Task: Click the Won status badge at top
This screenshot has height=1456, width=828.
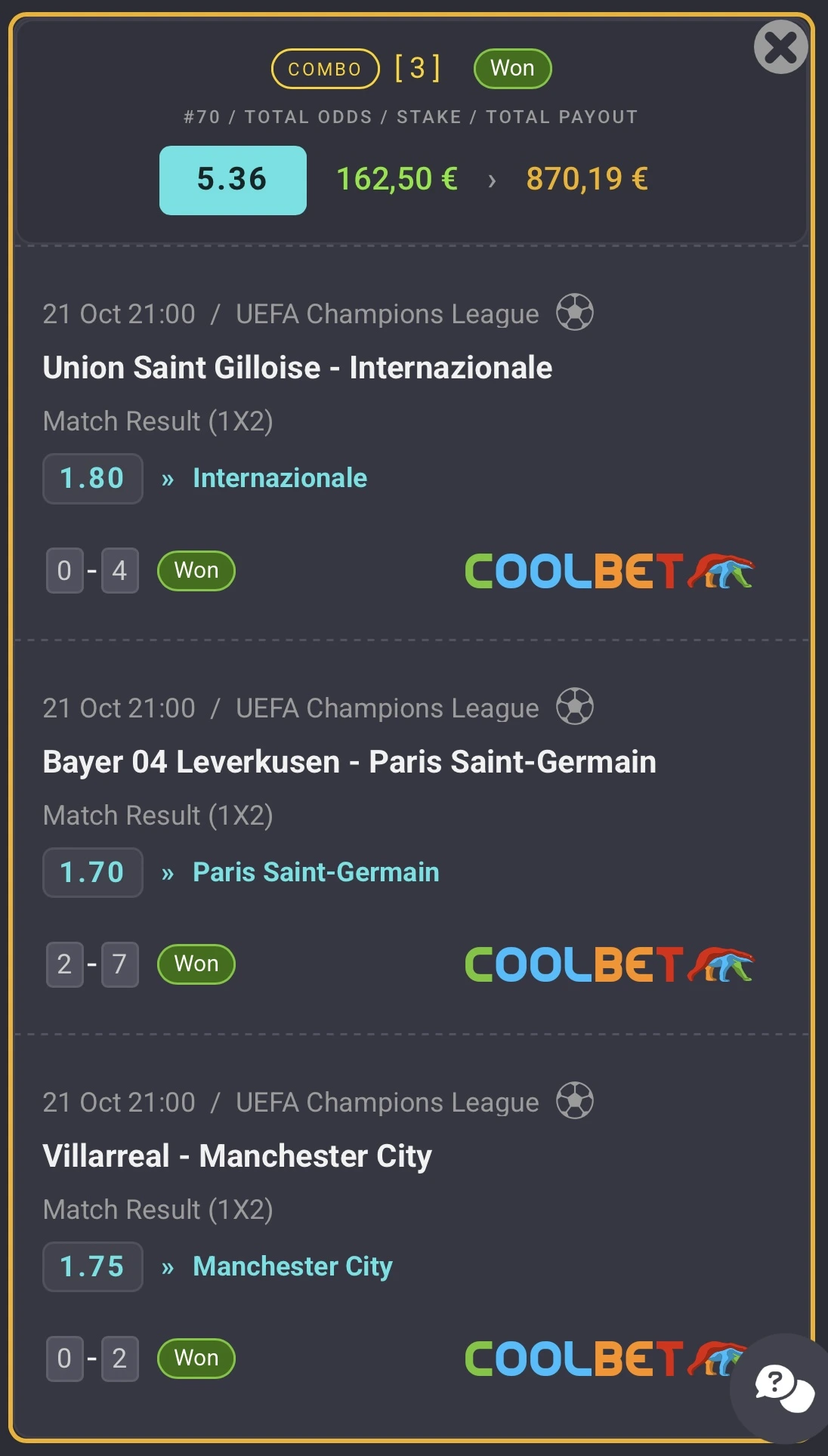Action: click(512, 69)
